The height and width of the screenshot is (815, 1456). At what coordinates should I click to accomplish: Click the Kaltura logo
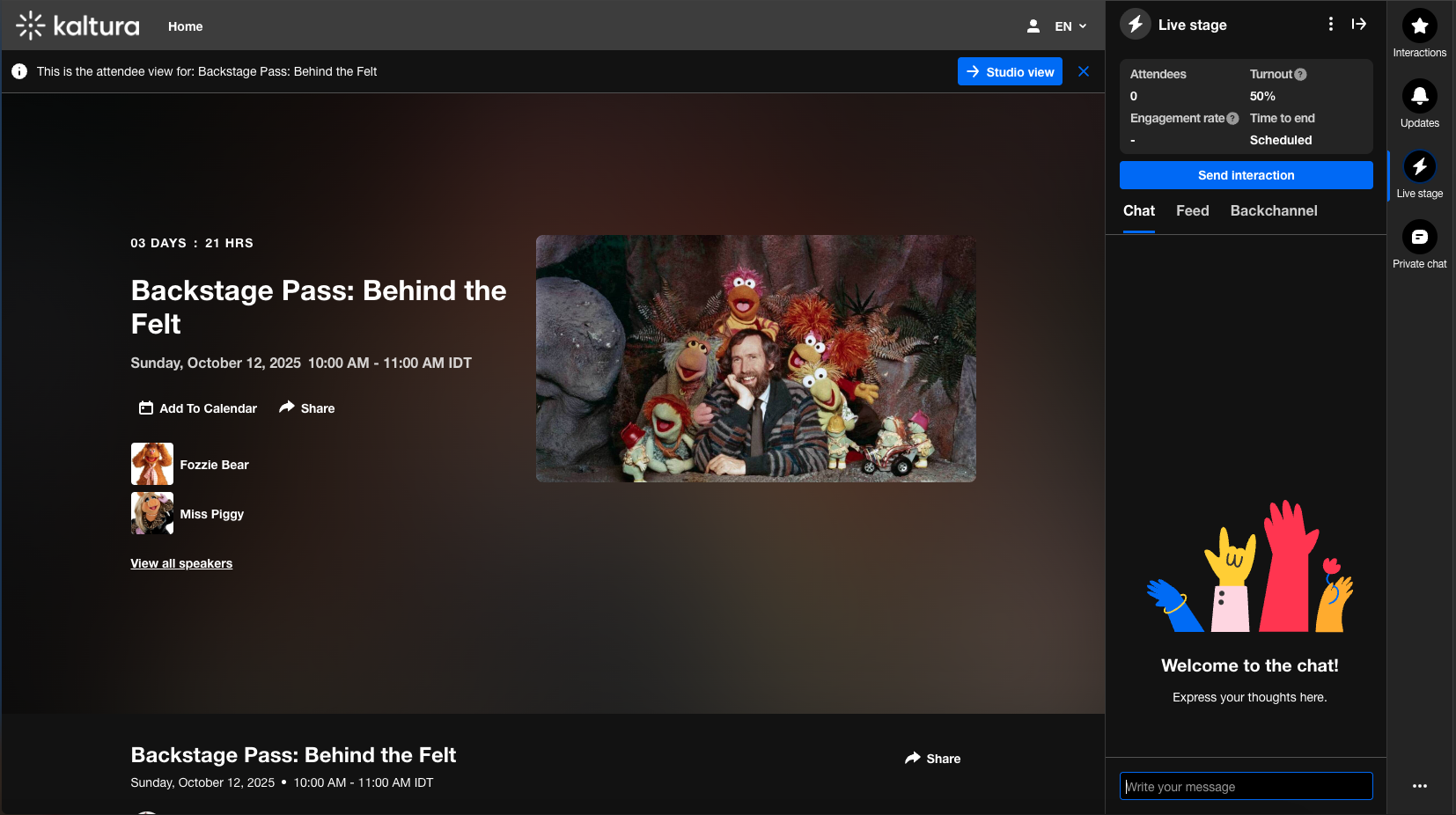pyautogui.click(x=77, y=26)
